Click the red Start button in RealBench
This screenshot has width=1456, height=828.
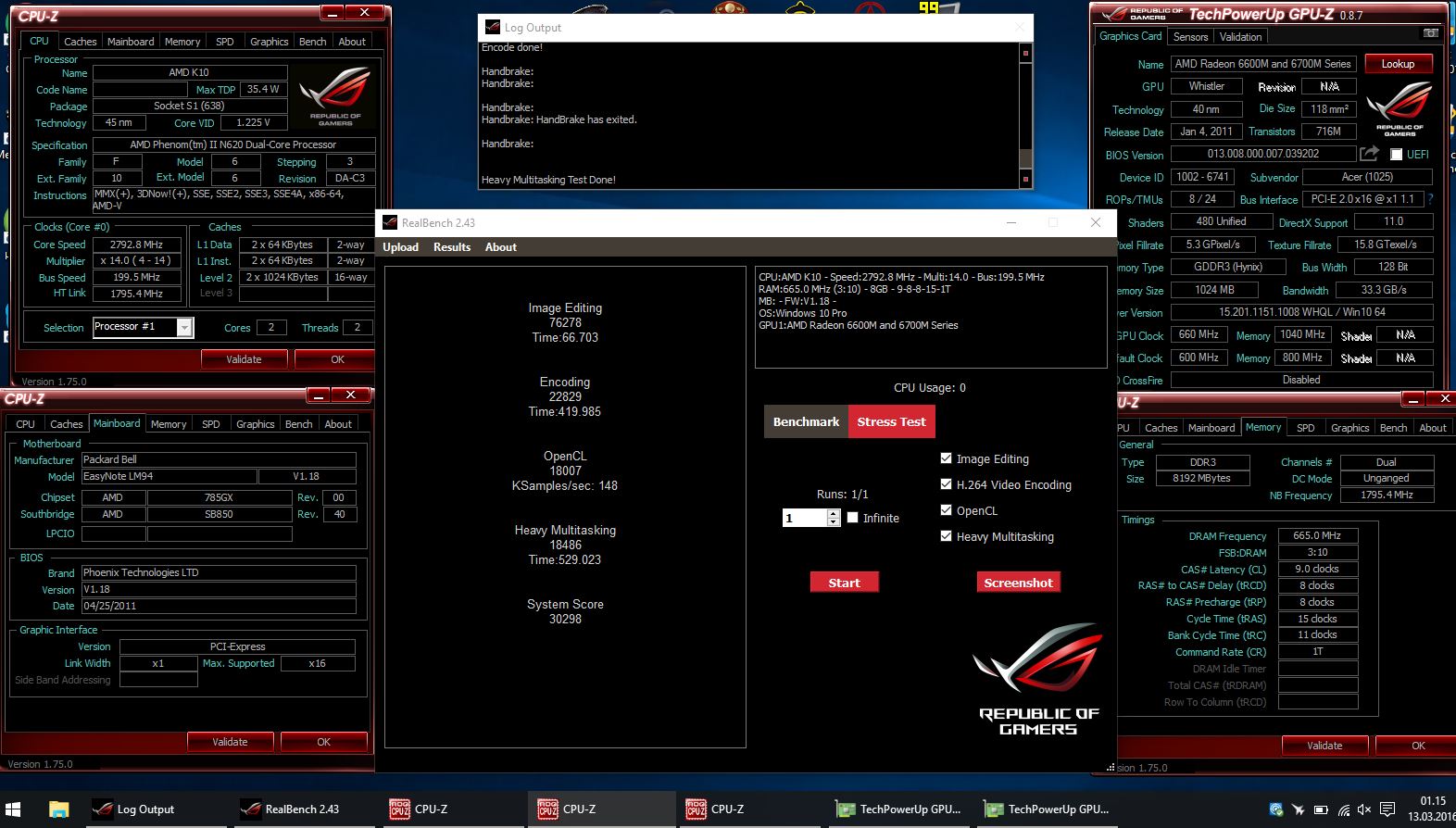pos(844,583)
